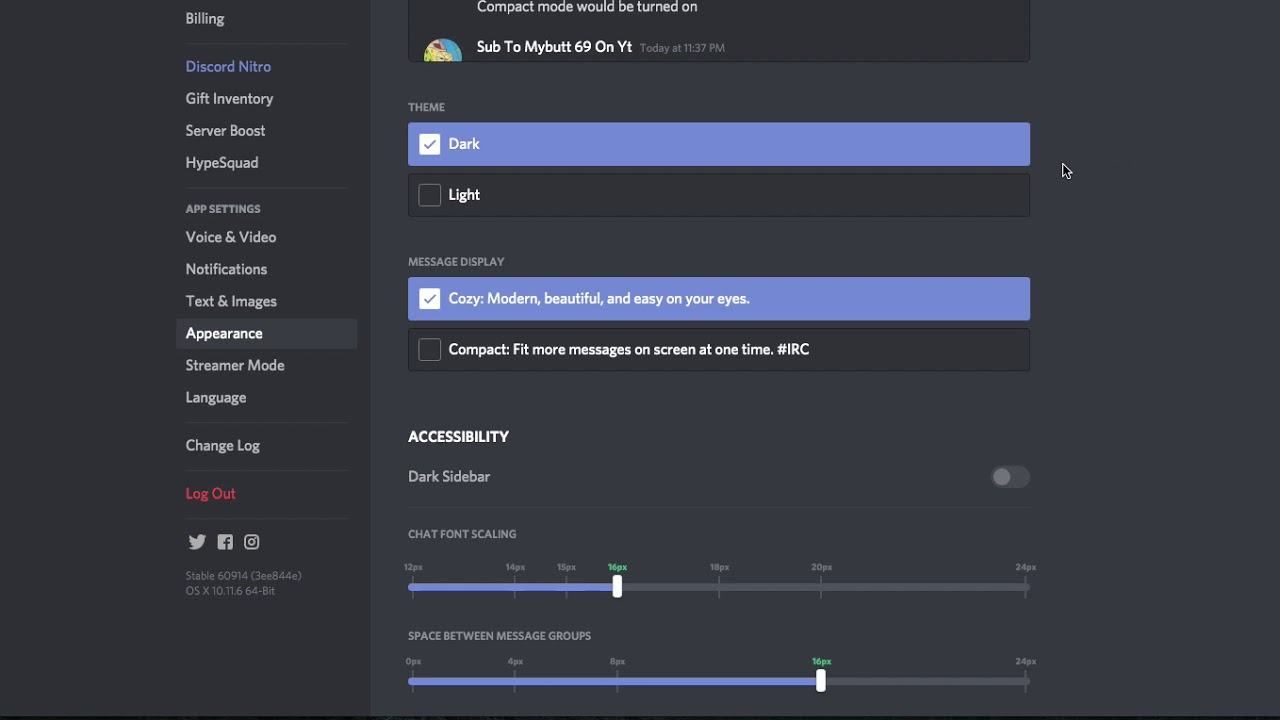Image resolution: width=1280 pixels, height=720 pixels.
Task: Open Discord's Twitter page icon
Action: coord(197,542)
